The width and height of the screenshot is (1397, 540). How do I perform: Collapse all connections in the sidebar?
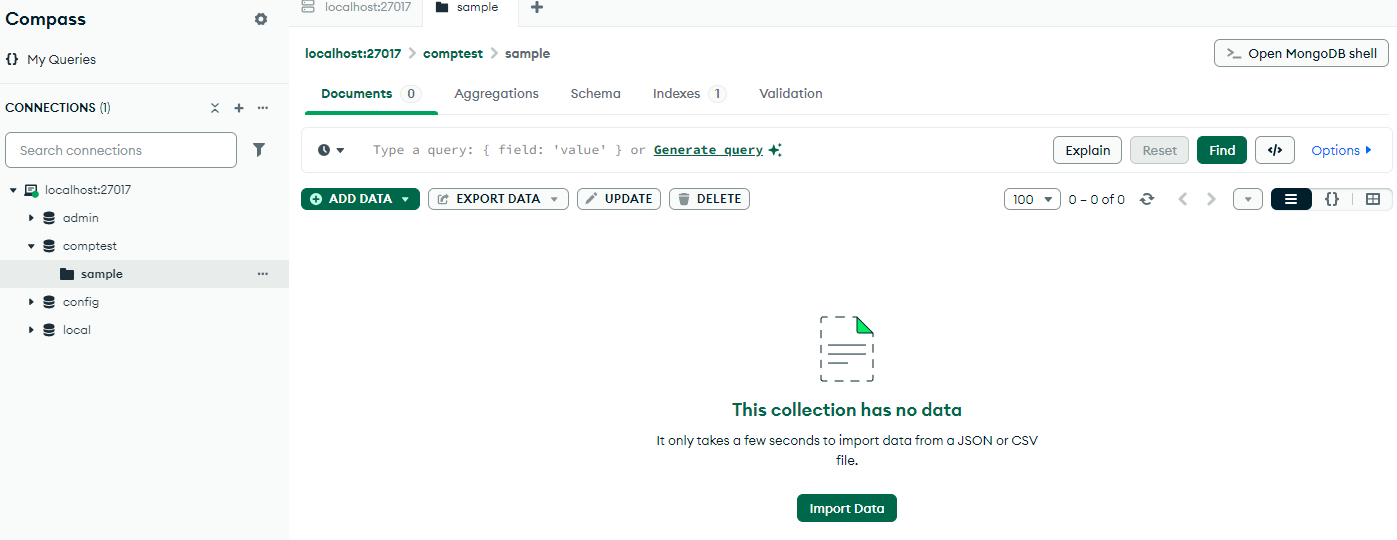(x=214, y=108)
